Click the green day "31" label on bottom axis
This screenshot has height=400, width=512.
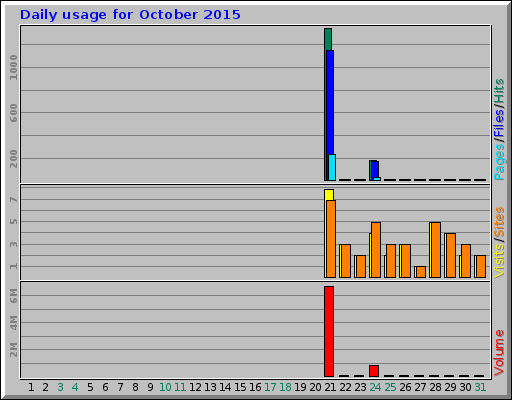480,387
